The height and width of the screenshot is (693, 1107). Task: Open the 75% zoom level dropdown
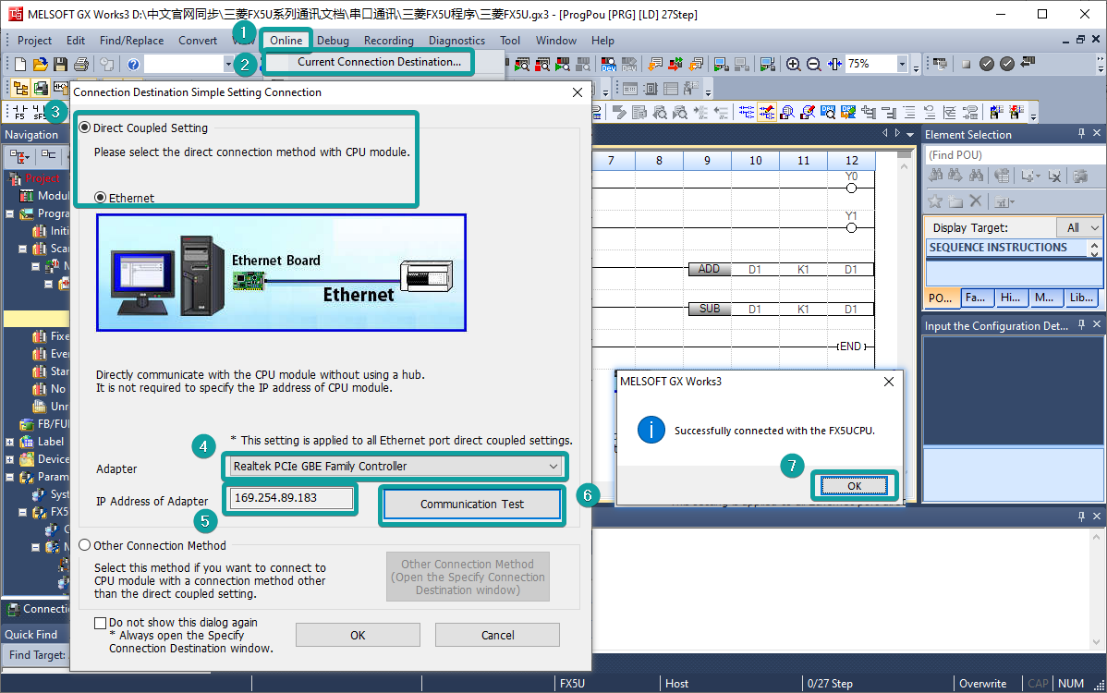[x=902, y=64]
